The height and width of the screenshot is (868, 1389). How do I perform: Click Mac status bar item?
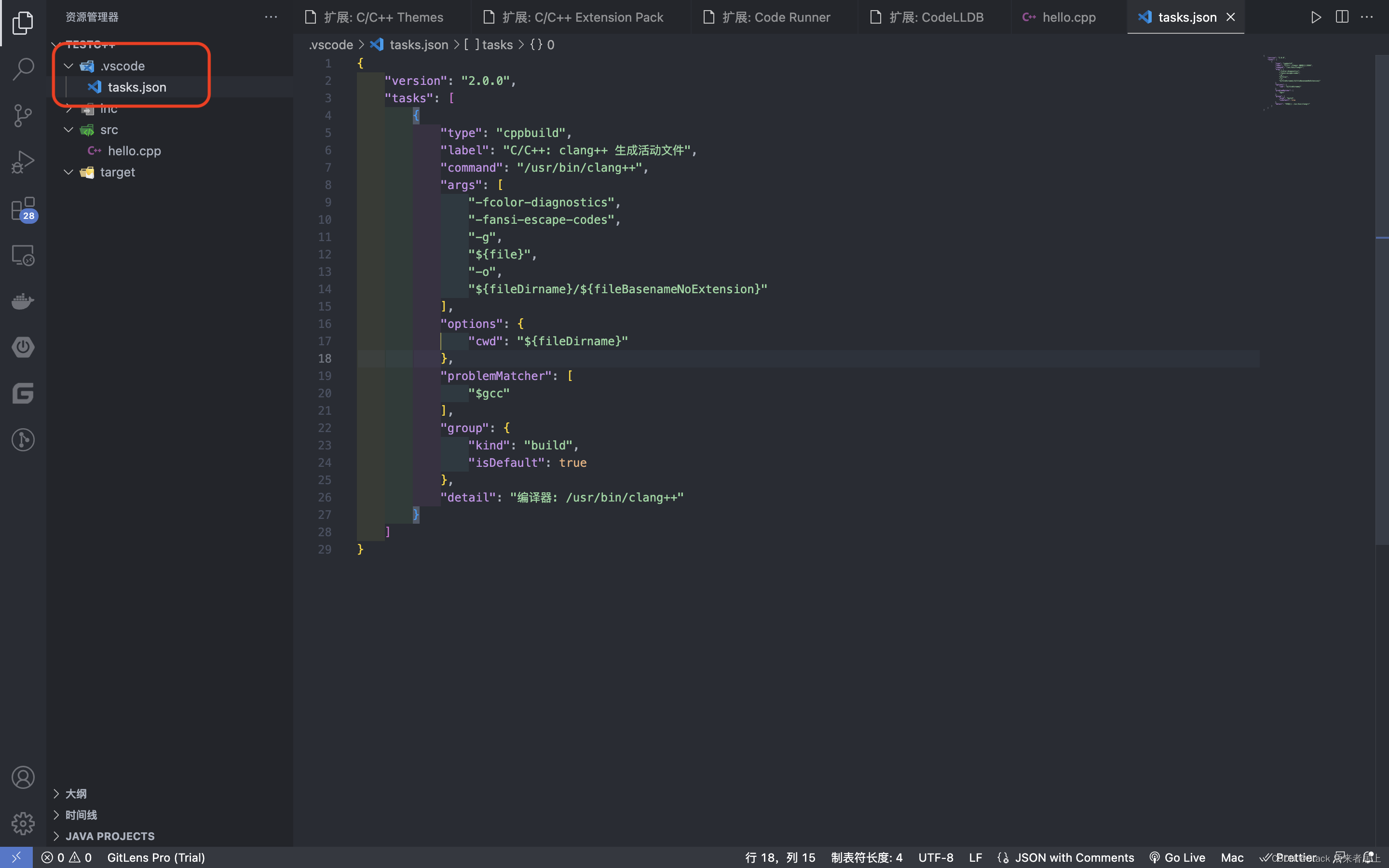1232,858
